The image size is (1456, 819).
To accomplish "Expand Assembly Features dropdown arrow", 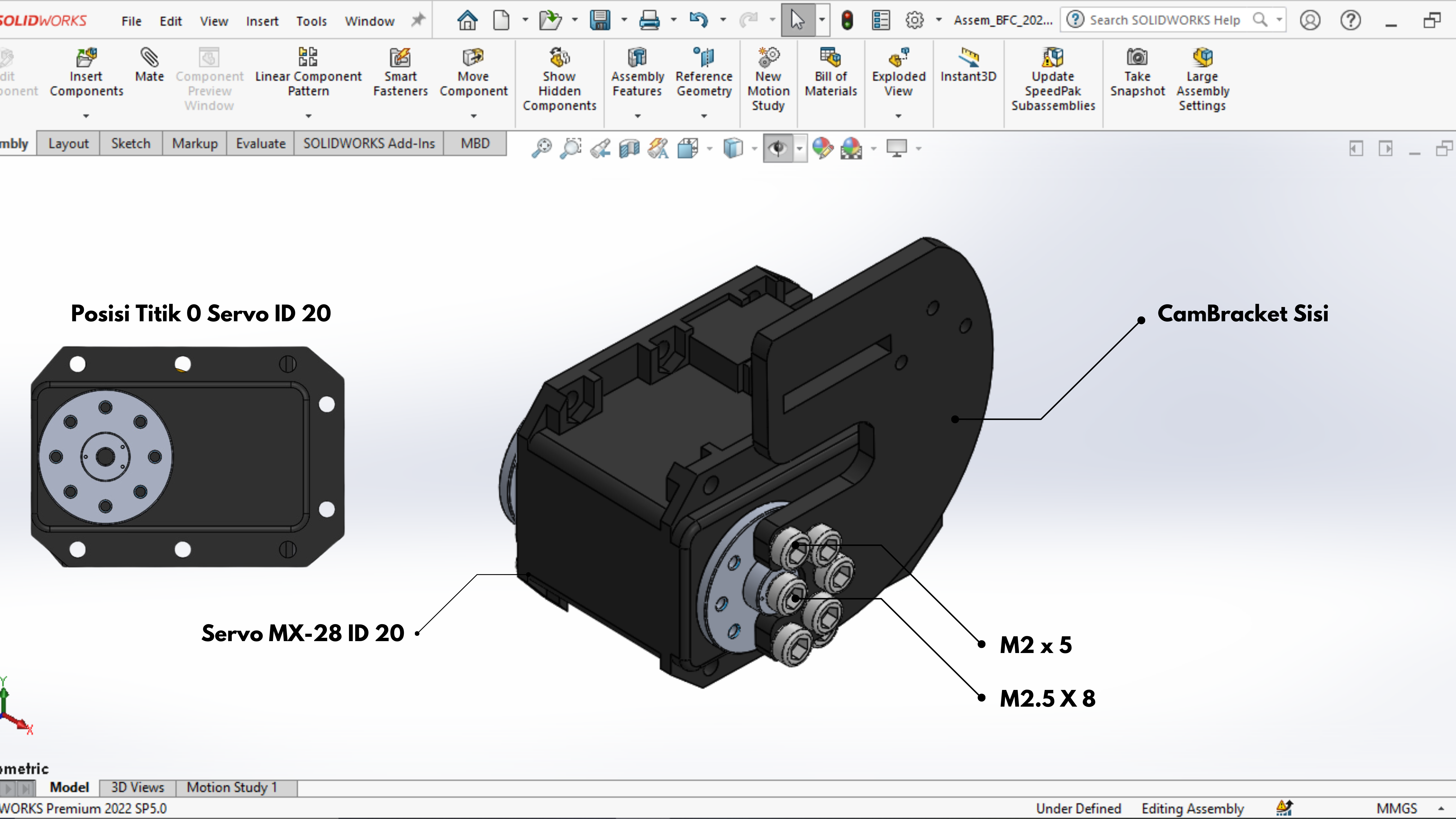I will coord(637,116).
